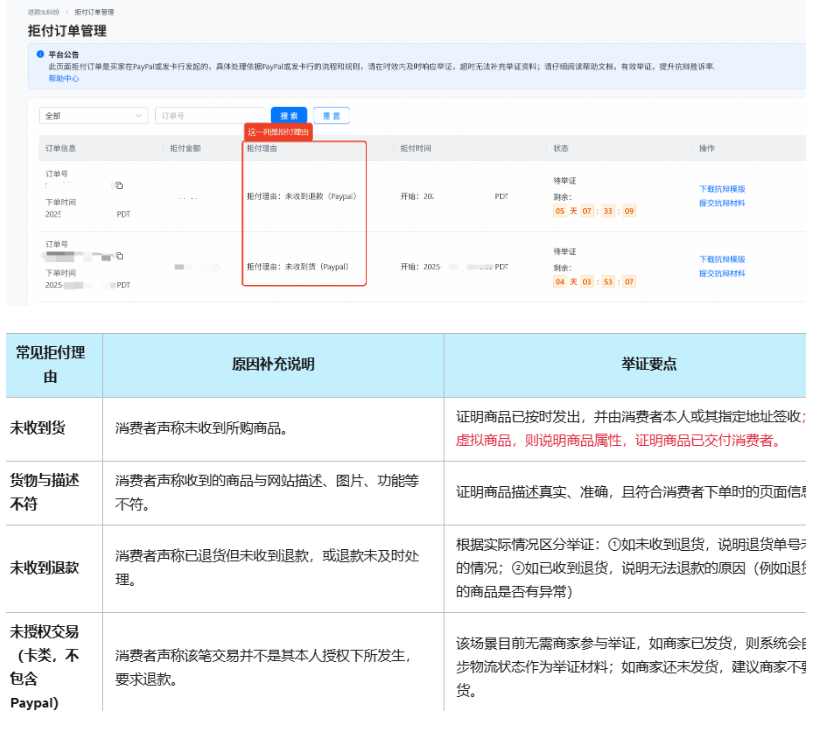Click the 拒付时间 column header
Image resolution: width=829 pixels, height=729 pixels.
[x=416, y=148]
